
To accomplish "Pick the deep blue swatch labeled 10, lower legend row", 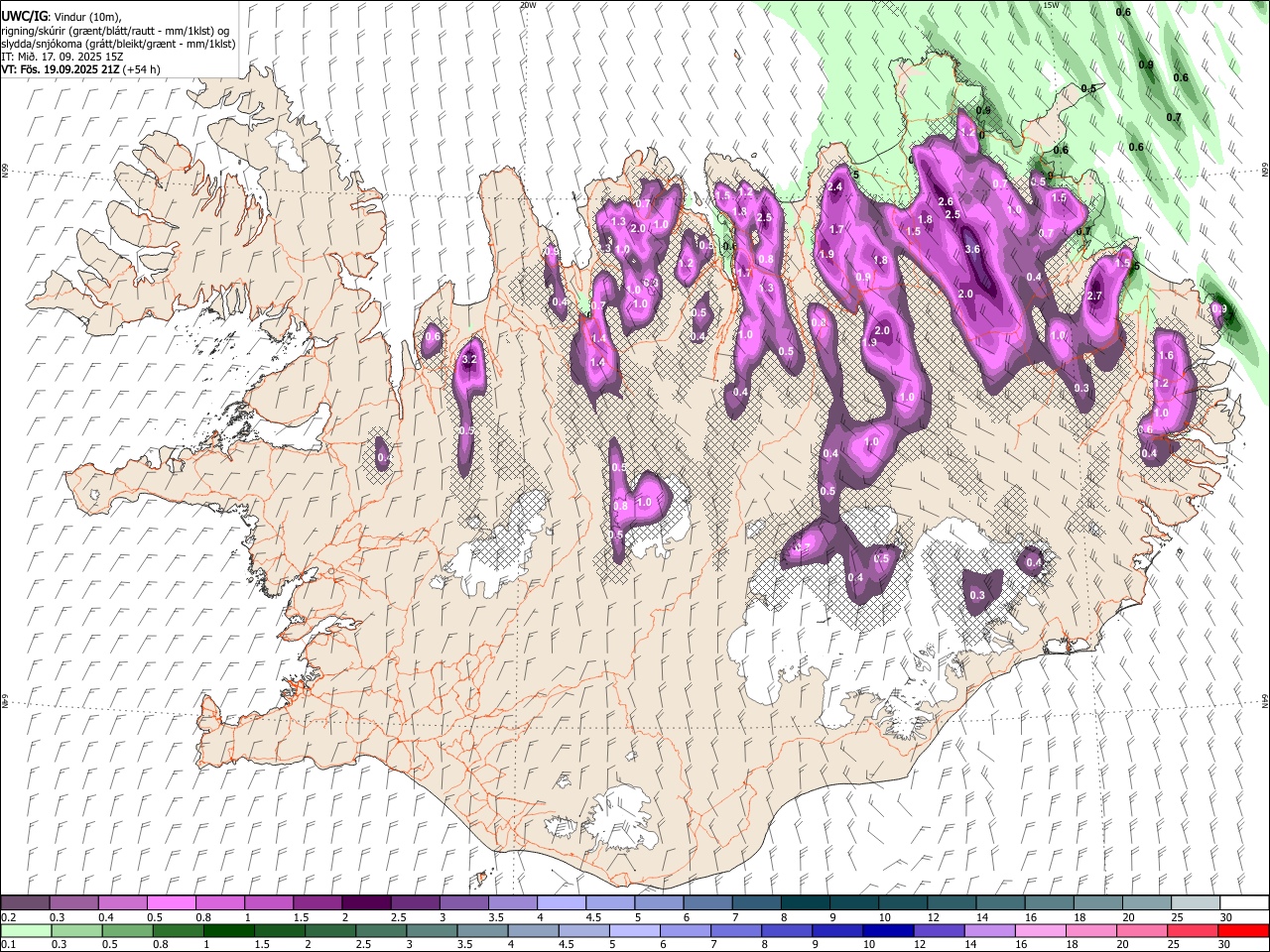I will (887, 930).
